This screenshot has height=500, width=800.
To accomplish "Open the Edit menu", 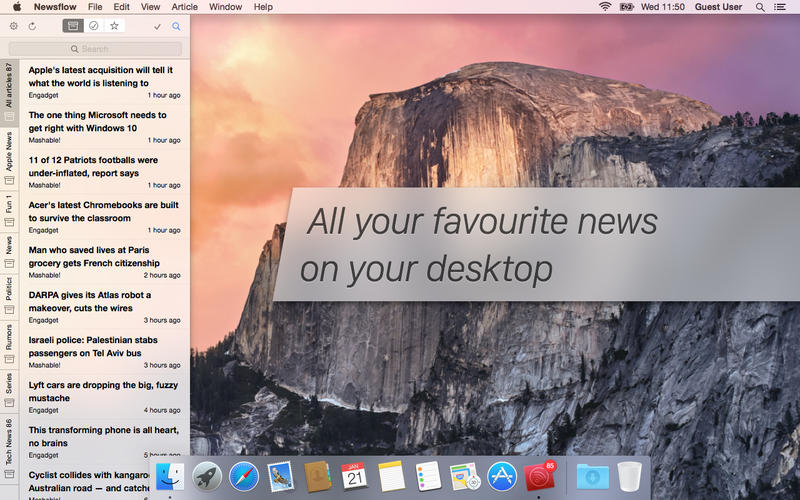I will click(x=121, y=7).
